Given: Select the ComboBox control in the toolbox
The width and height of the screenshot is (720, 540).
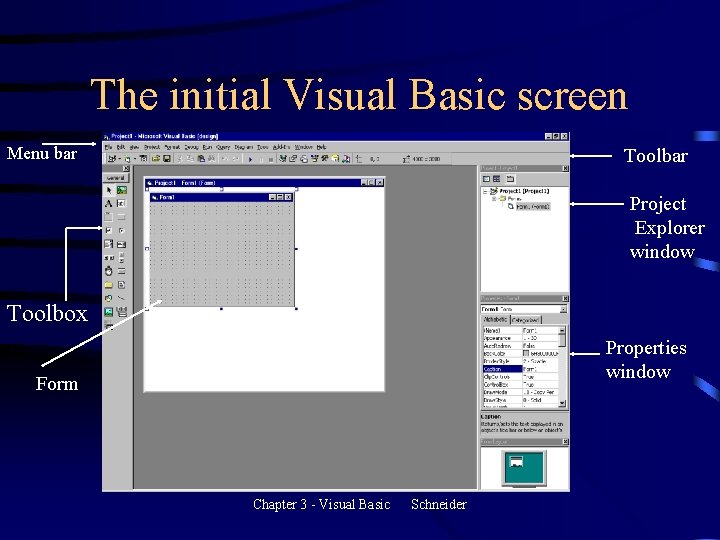Looking at the screenshot, I should click(x=109, y=244).
